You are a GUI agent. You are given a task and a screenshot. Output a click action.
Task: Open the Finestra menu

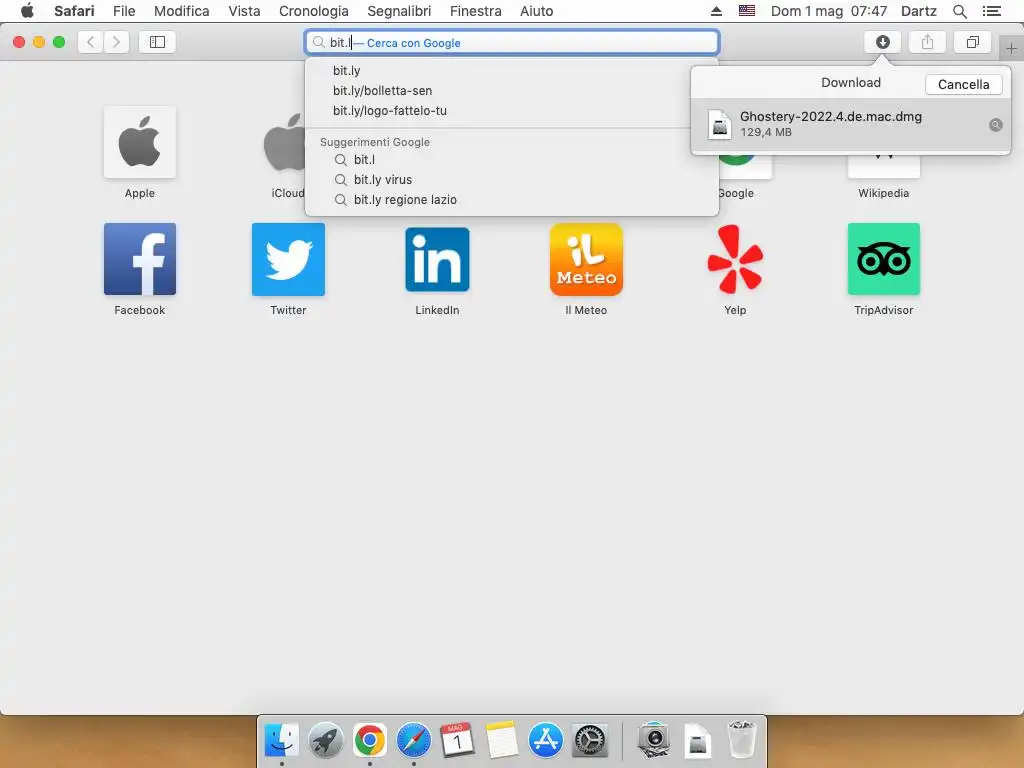coord(475,11)
